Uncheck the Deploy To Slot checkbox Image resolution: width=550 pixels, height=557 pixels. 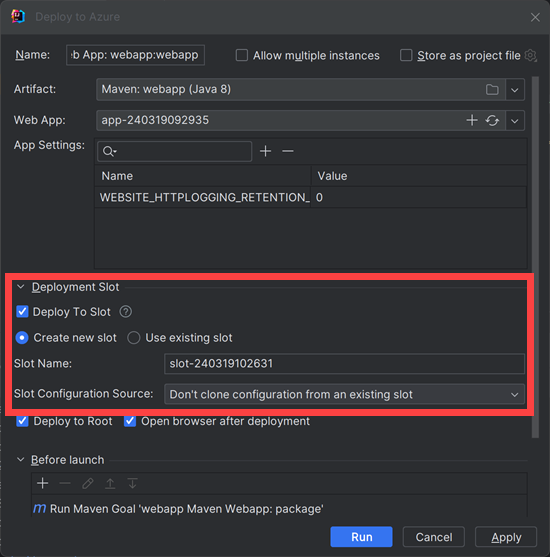pos(22,312)
